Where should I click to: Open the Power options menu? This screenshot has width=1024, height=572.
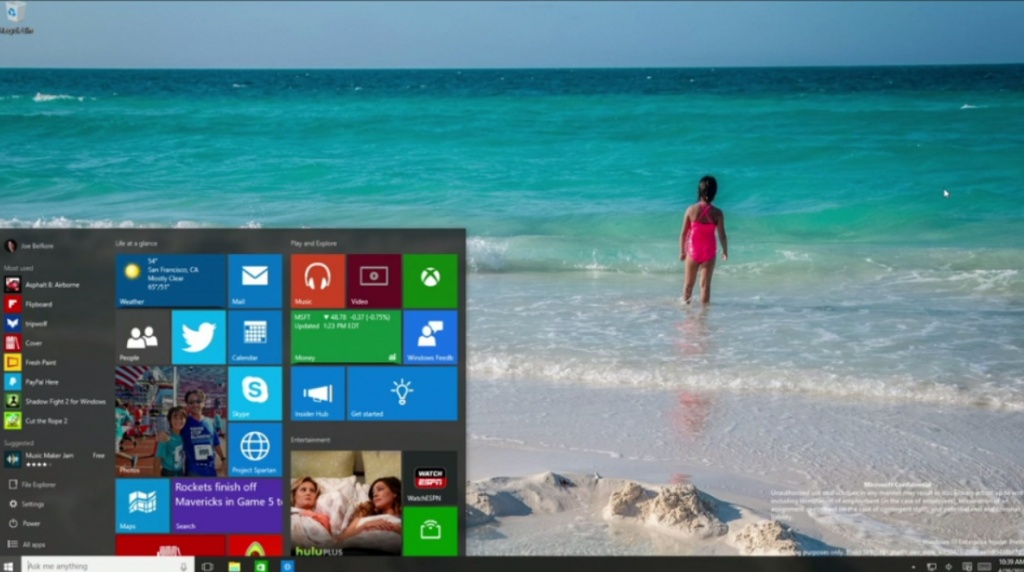[x=31, y=523]
